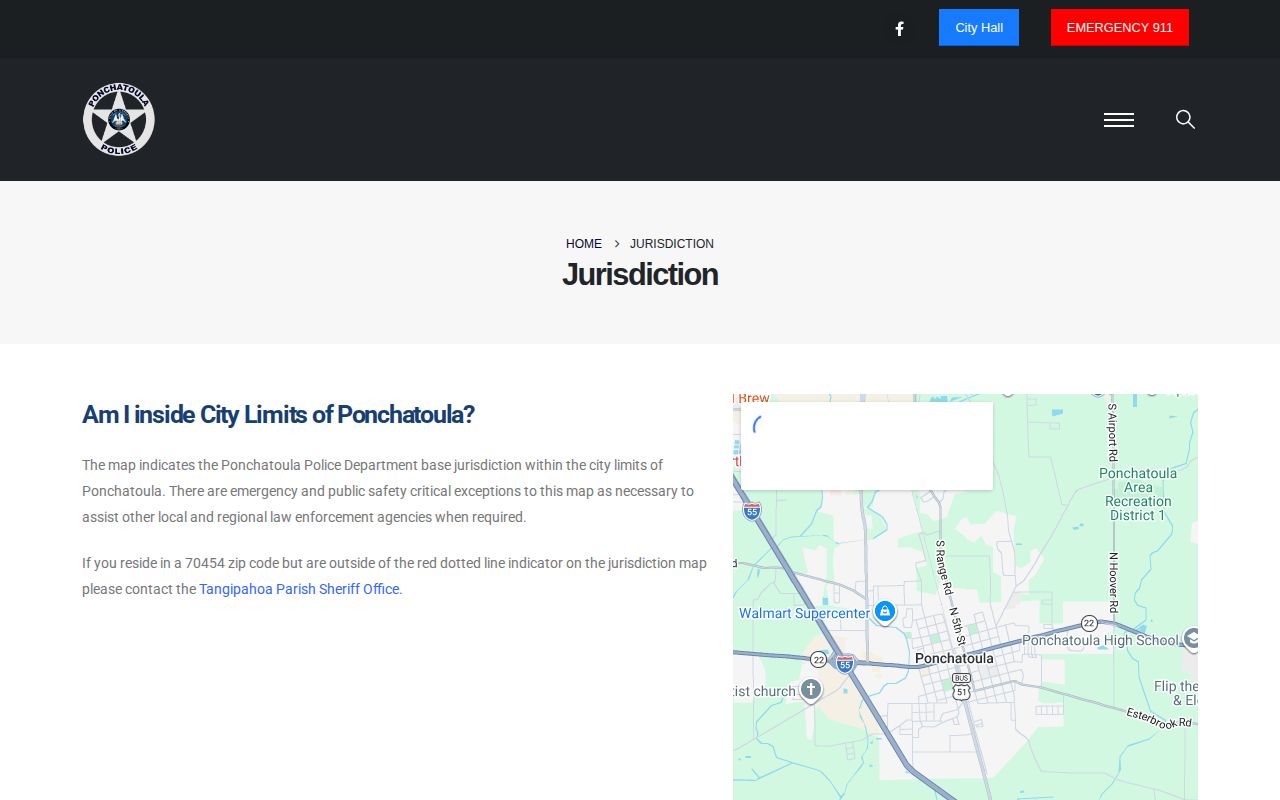
Task: Open the Tangipahoa Parish Sheriff Office link
Action: point(299,589)
